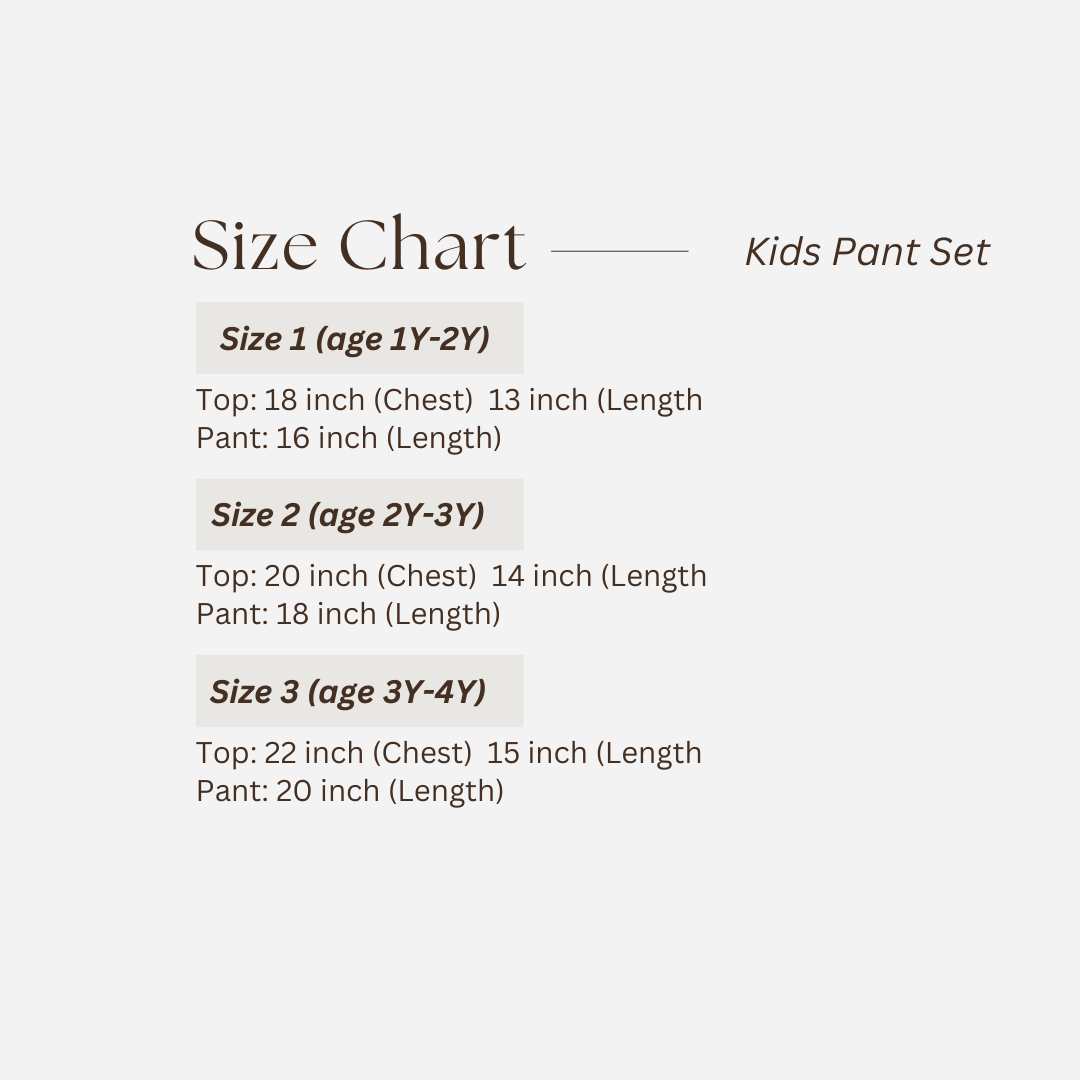Click the 'Pant: 20 inch (Length)' line
Image resolution: width=1080 pixels, height=1080 pixels.
click(350, 791)
